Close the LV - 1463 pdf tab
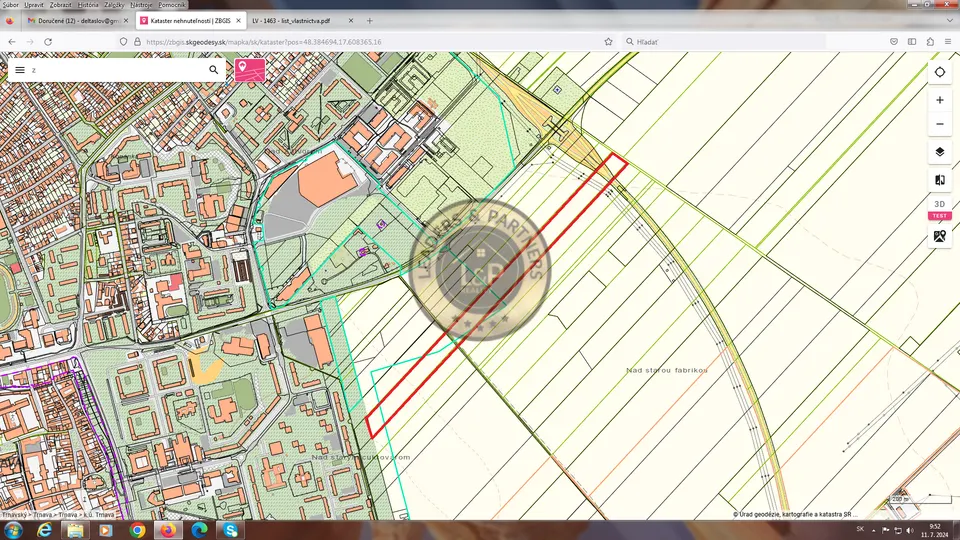 (x=351, y=20)
